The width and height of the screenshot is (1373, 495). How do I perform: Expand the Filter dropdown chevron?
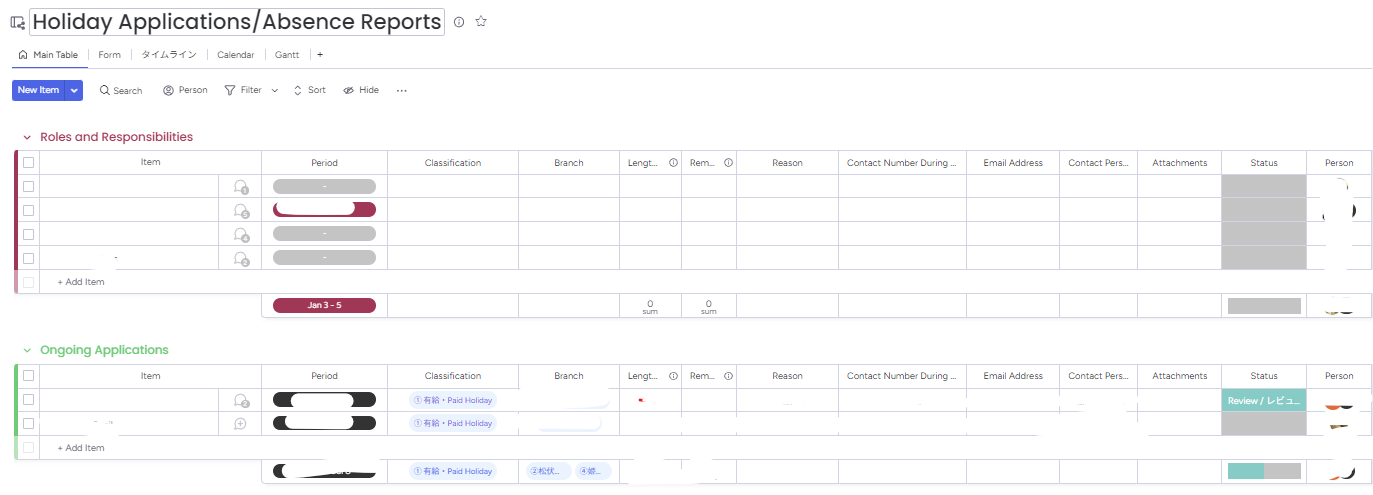[275, 90]
